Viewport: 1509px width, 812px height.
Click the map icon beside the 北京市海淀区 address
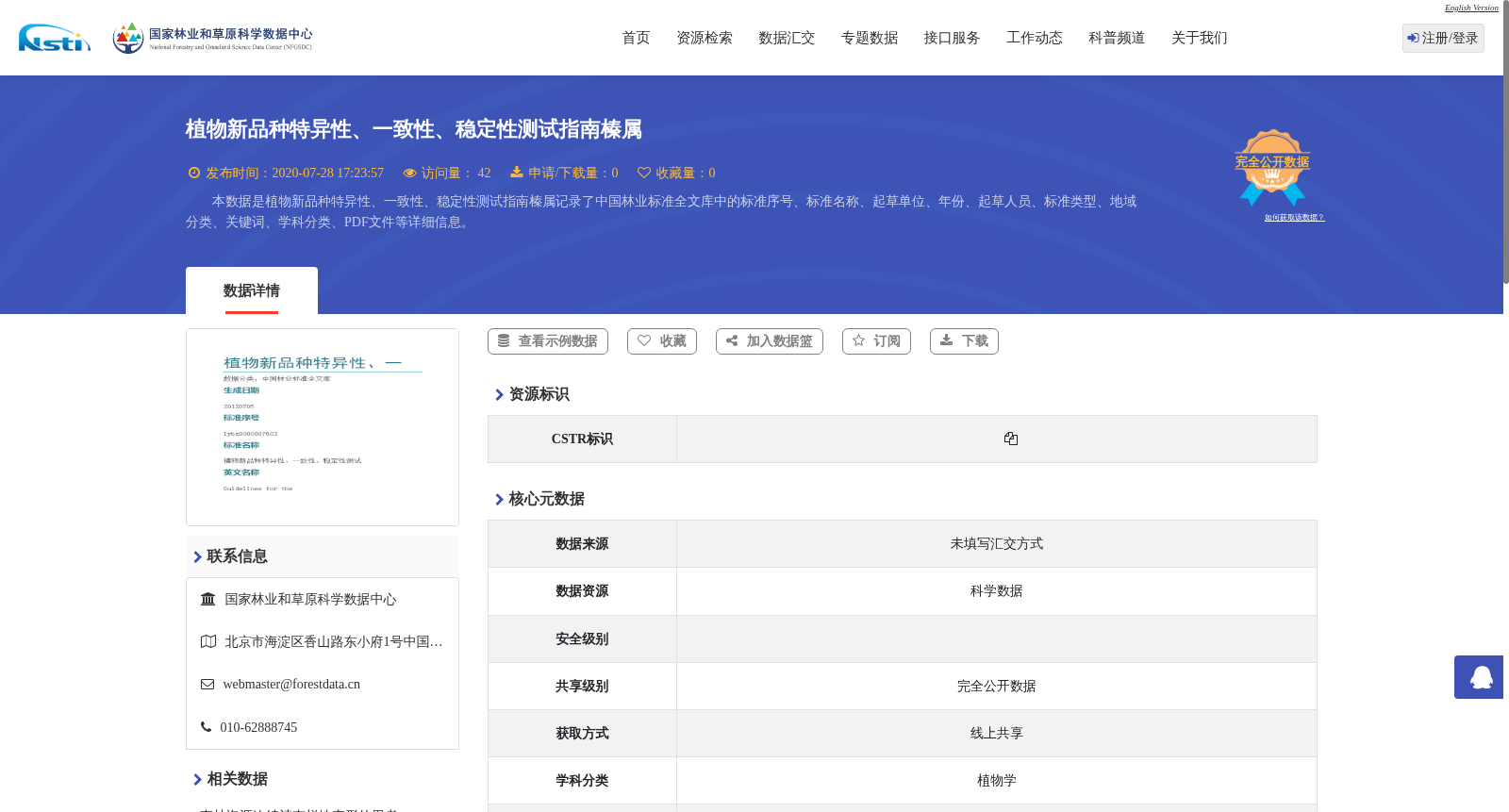[x=208, y=641]
